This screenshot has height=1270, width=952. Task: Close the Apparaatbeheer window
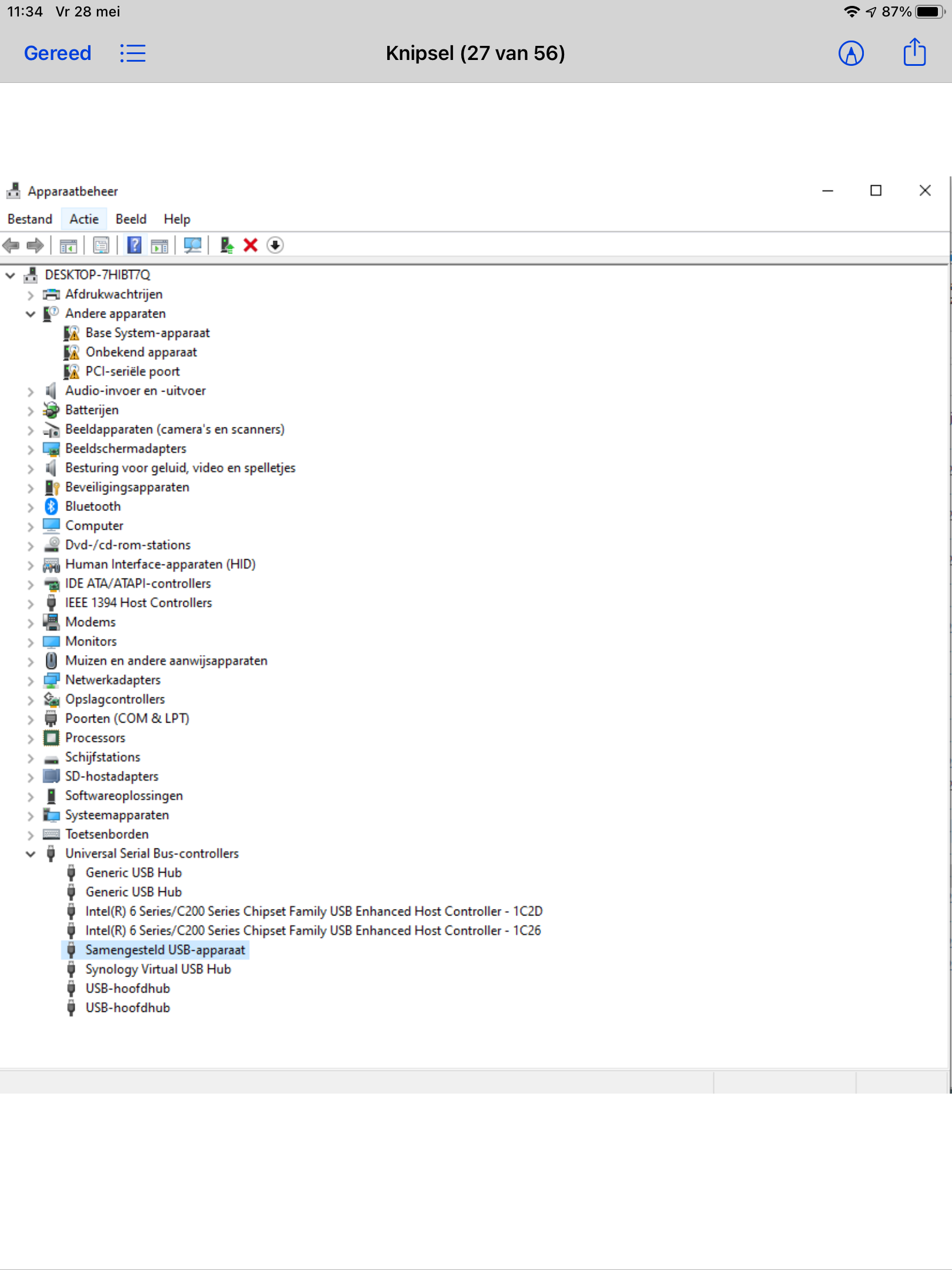point(925,190)
